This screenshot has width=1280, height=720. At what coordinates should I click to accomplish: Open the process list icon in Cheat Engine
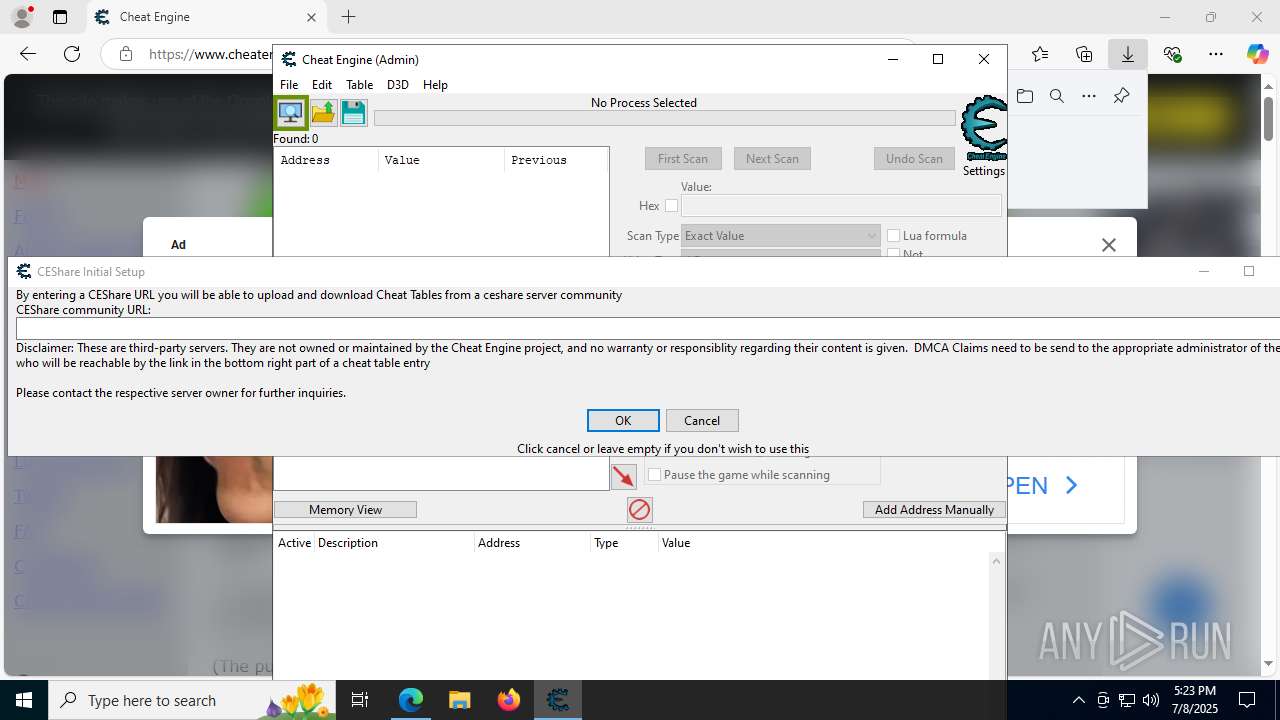pos(291,112)
